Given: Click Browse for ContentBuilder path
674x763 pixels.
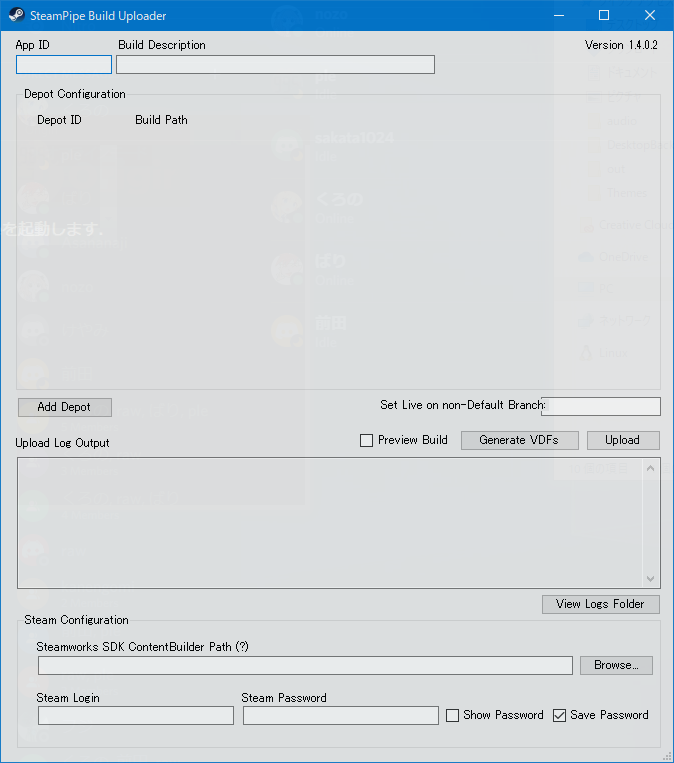Looking at the screenshot, I should coord(616,665).
